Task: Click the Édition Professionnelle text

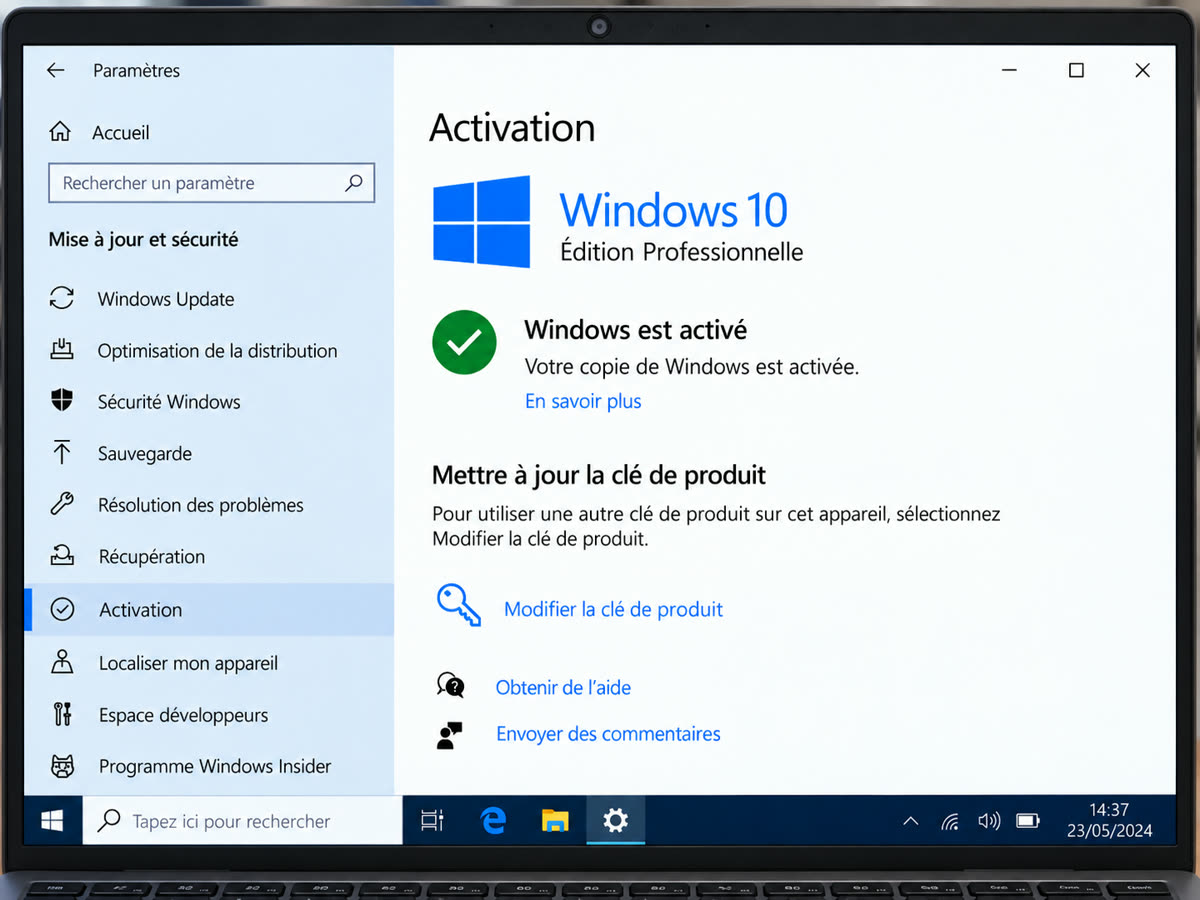Action: 681,251
